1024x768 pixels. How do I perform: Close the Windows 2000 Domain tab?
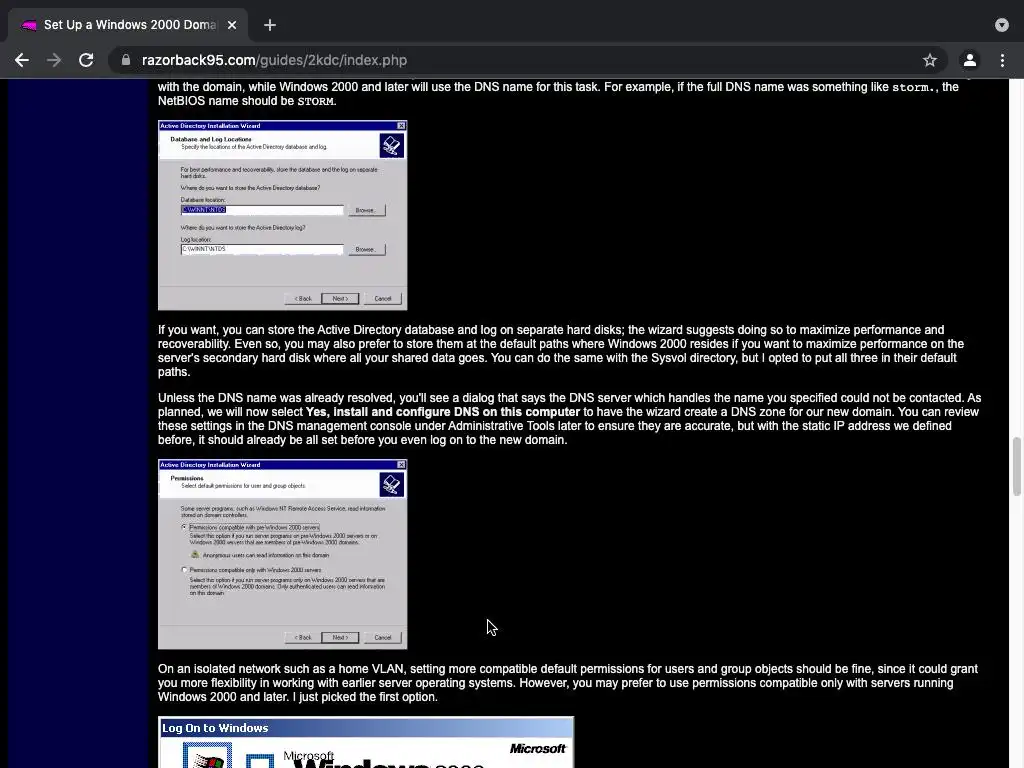232,25
